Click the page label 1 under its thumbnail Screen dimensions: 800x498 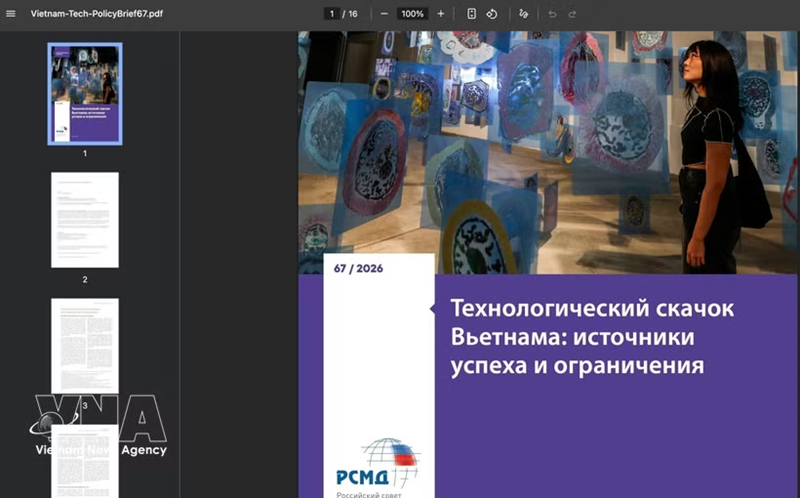(x=85, y=153)
